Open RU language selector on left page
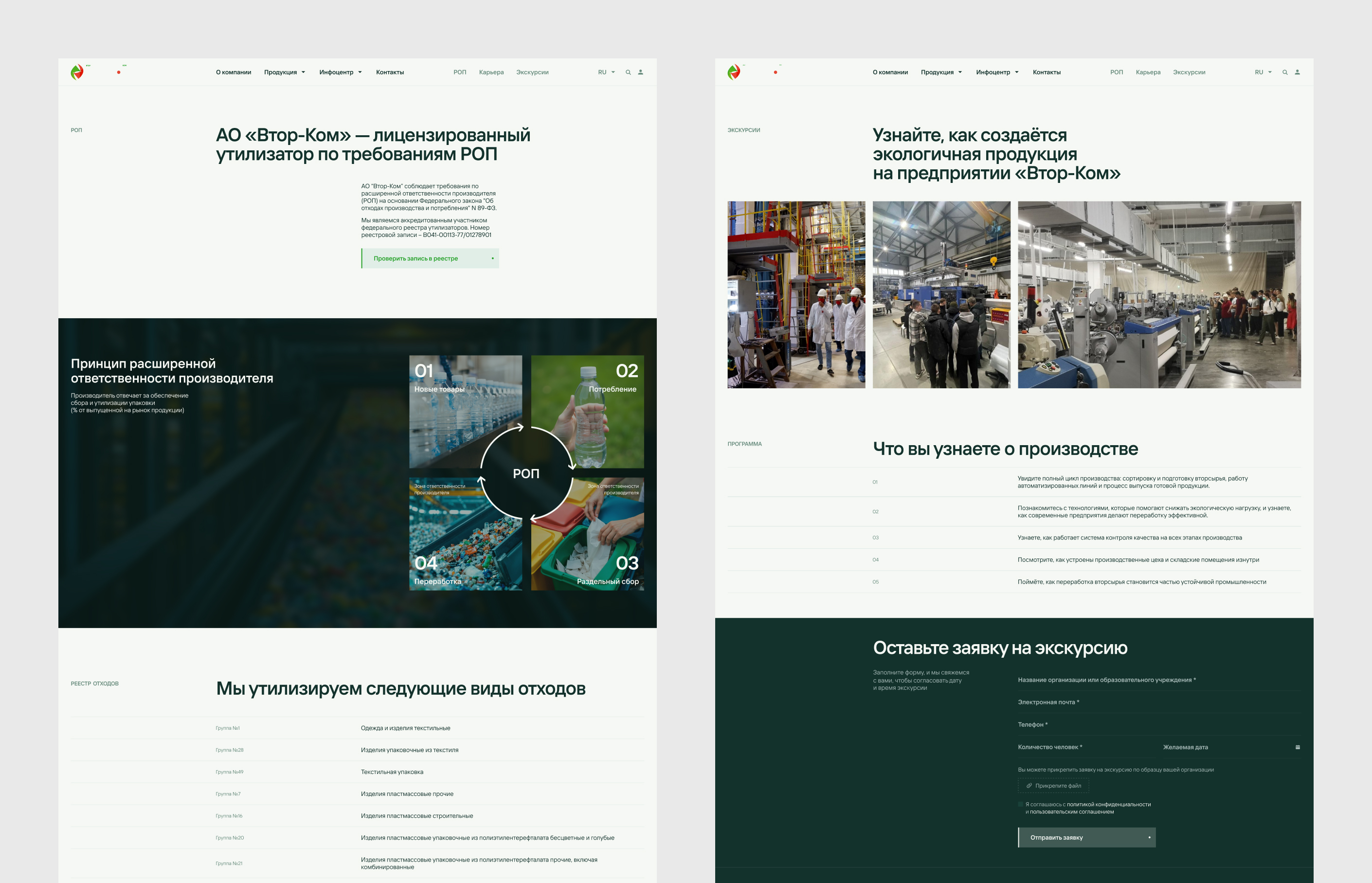Screen dimensions: 1372x883 point(606,72)
